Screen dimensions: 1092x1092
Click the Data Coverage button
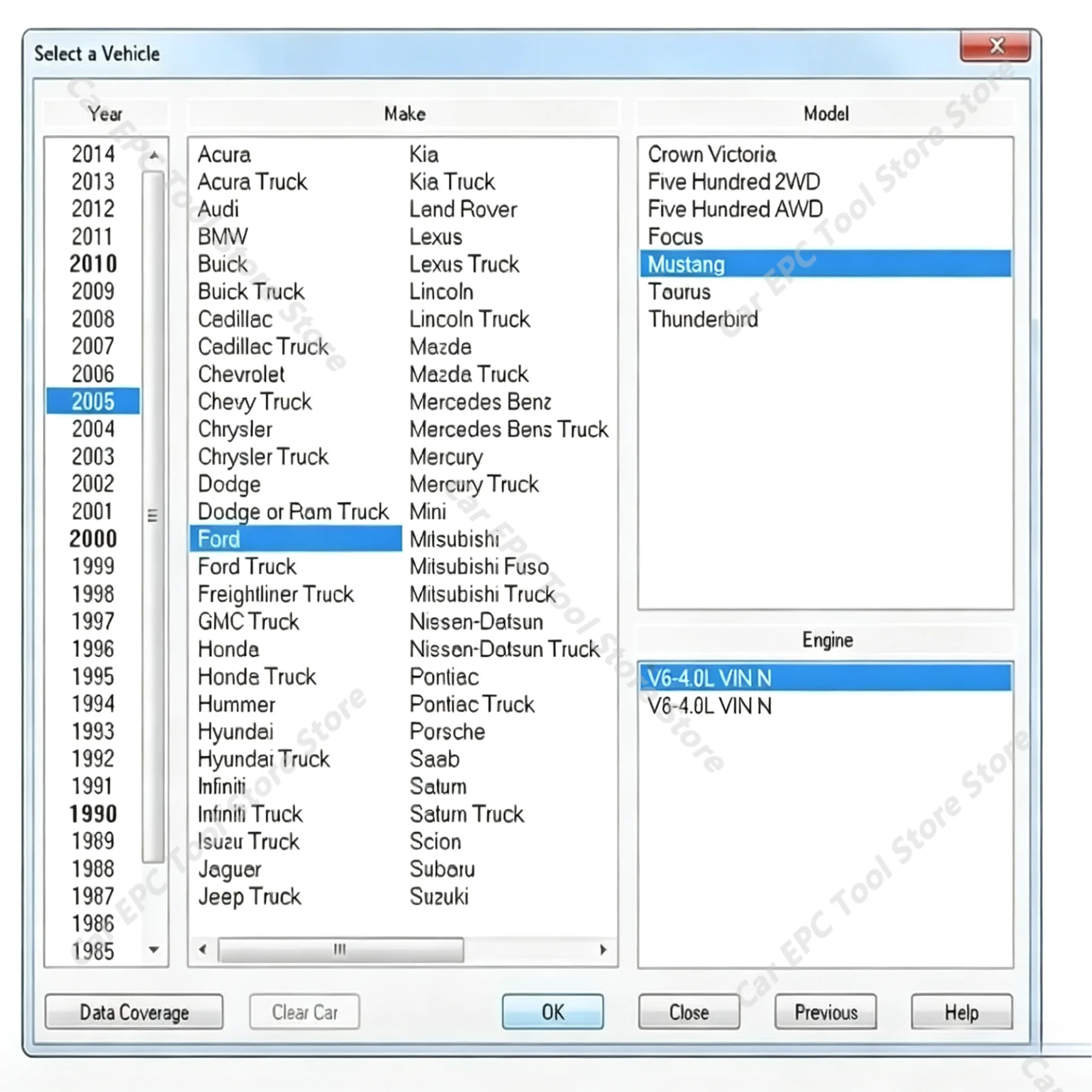click(x=134, y=1011)
